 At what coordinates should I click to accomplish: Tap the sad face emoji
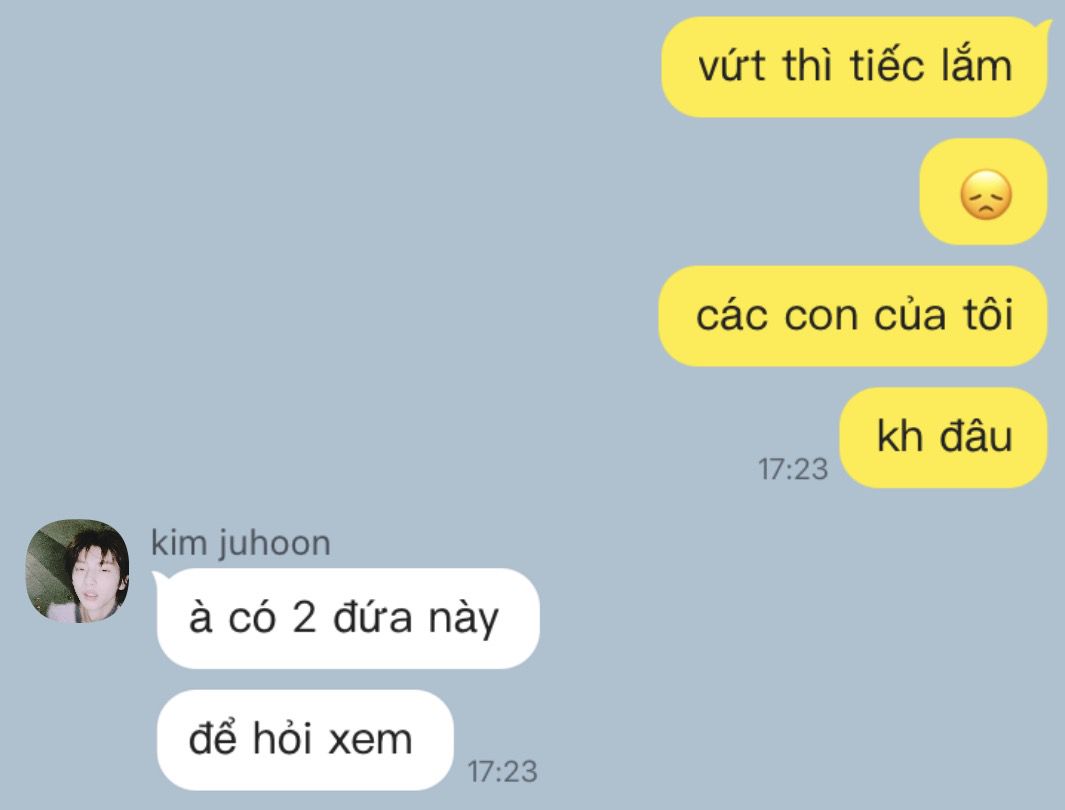pyautogui.click(x=986, y=195)
